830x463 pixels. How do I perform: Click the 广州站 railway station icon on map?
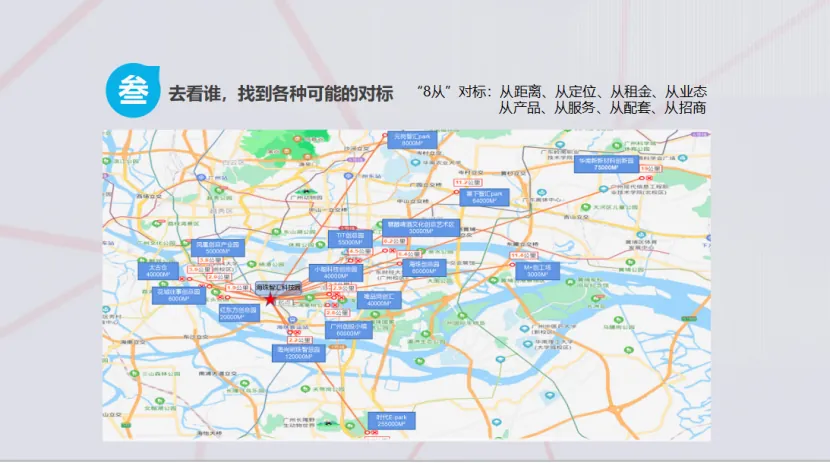click(x=201, y=178)
